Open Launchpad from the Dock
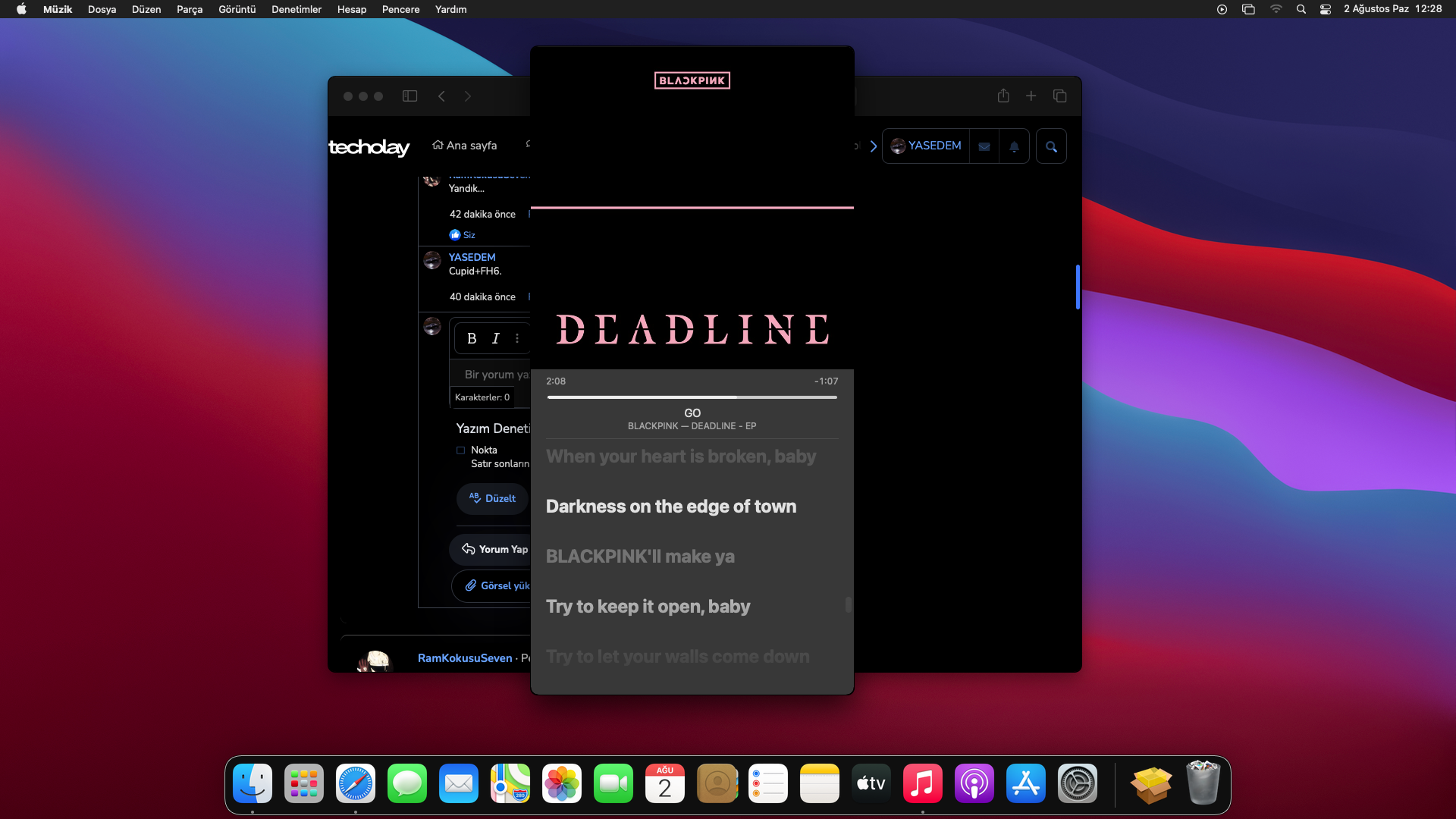 coord(304,783)
